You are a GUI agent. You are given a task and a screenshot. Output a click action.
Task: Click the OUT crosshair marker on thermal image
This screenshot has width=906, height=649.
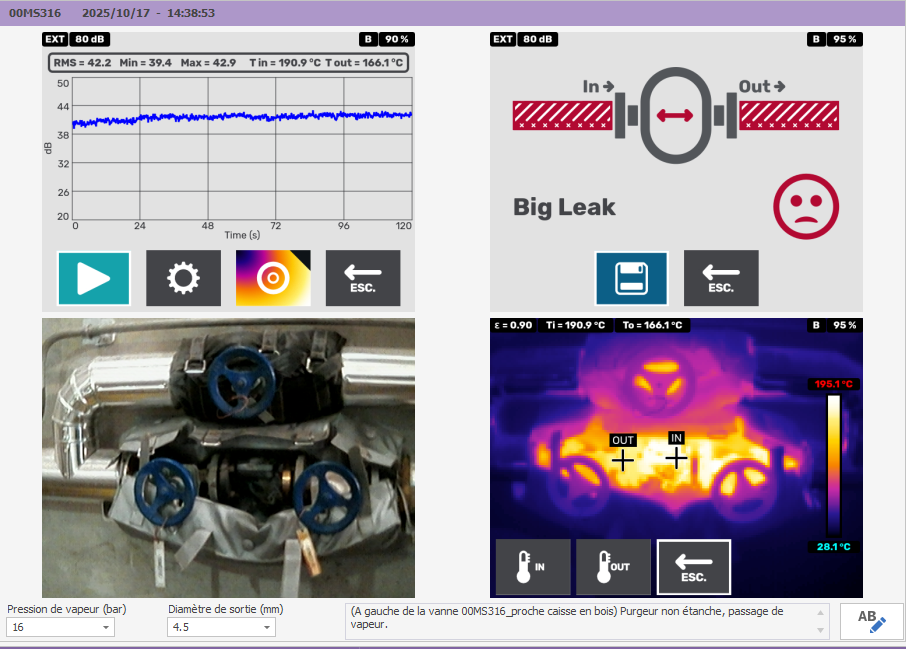(623, 459)
